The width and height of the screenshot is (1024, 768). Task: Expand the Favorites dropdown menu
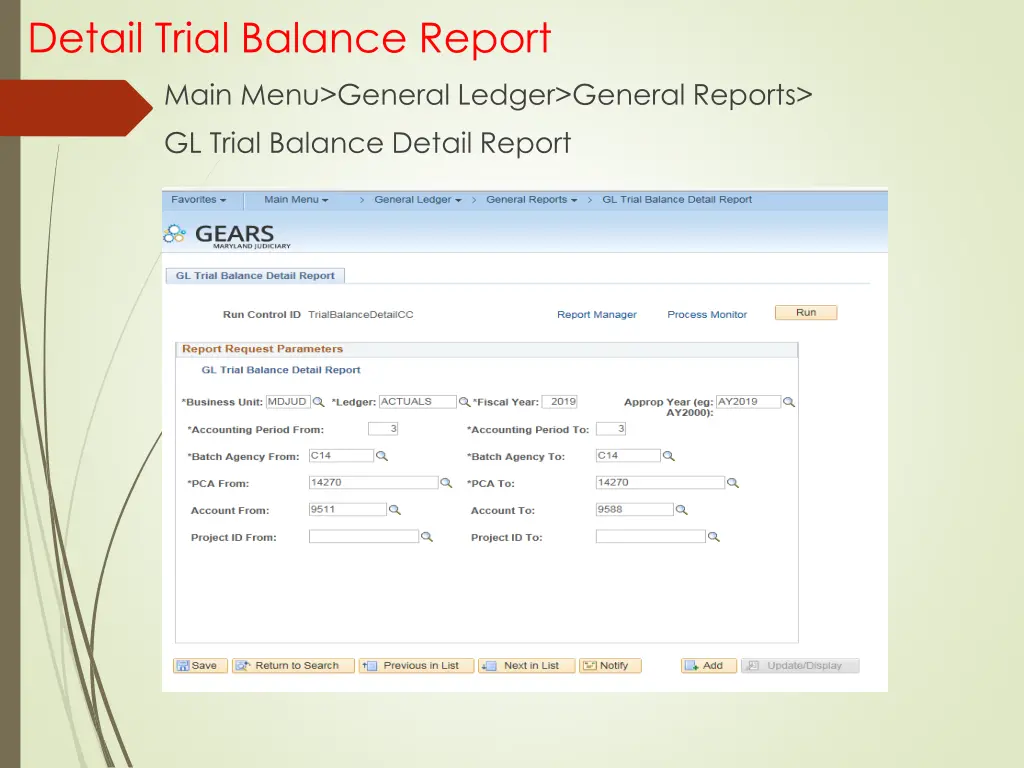(x=199, y=200)
